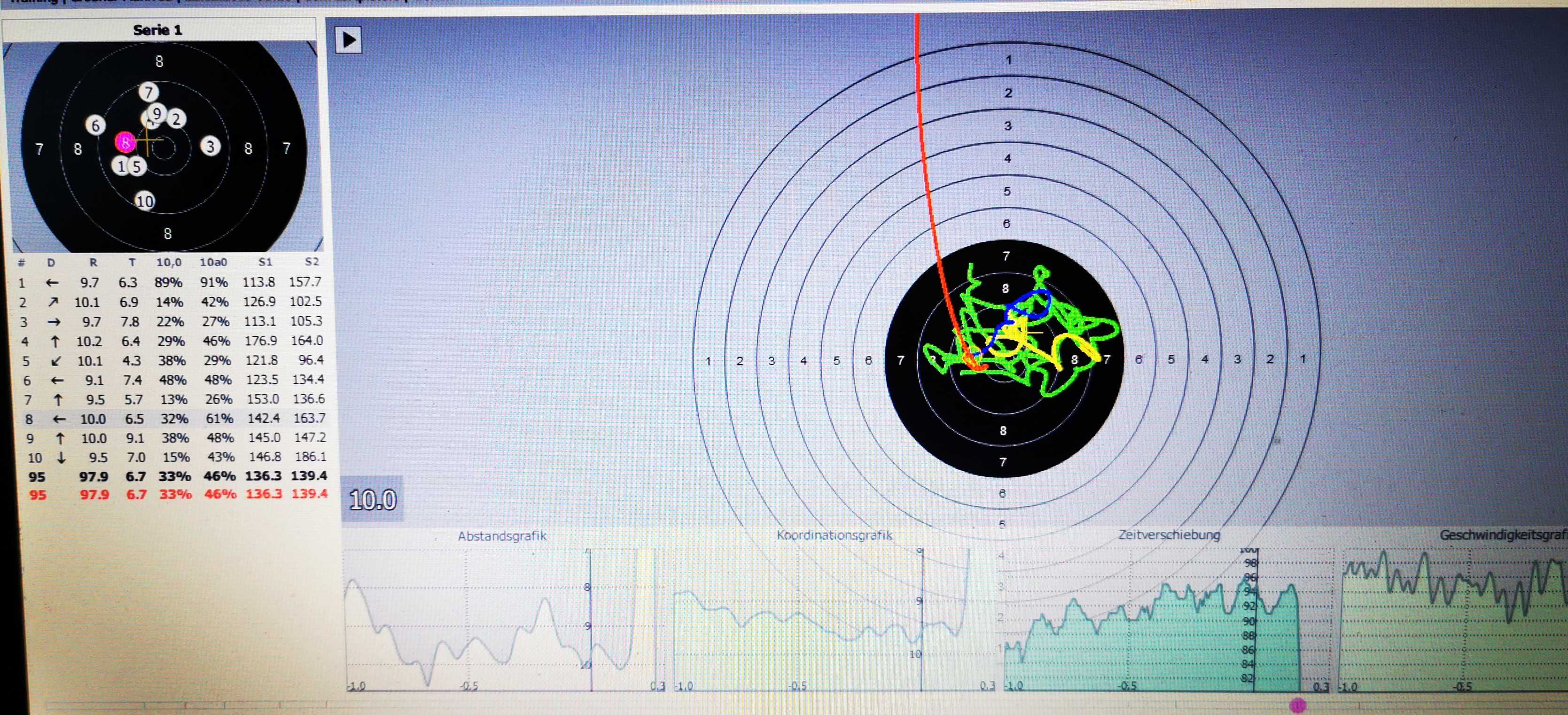Click the down arrow direction icon in row 10
1568x715 pixels.
tap(61, 458)
